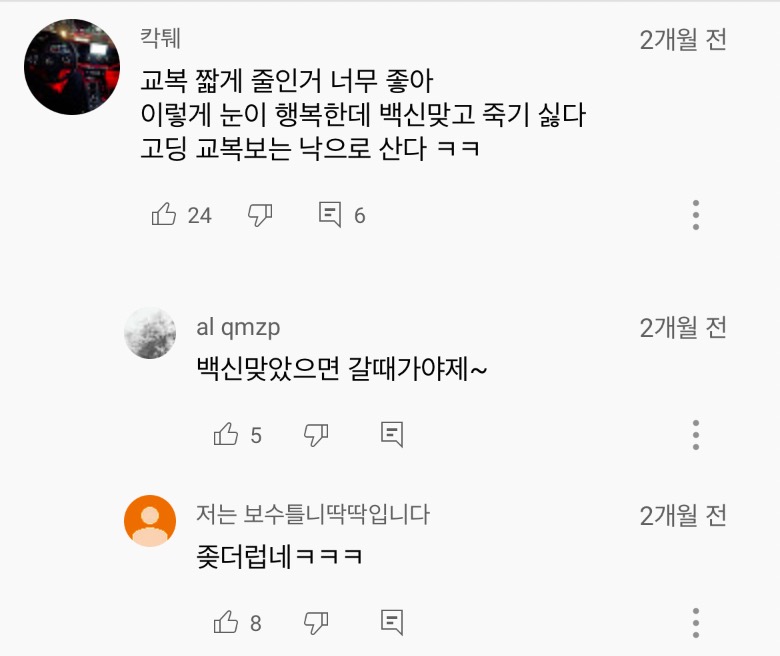Image resolution: width=780 pixels, height=656 pixels.
Task: Visit the al qmzp username link
Action: (238, 327)
